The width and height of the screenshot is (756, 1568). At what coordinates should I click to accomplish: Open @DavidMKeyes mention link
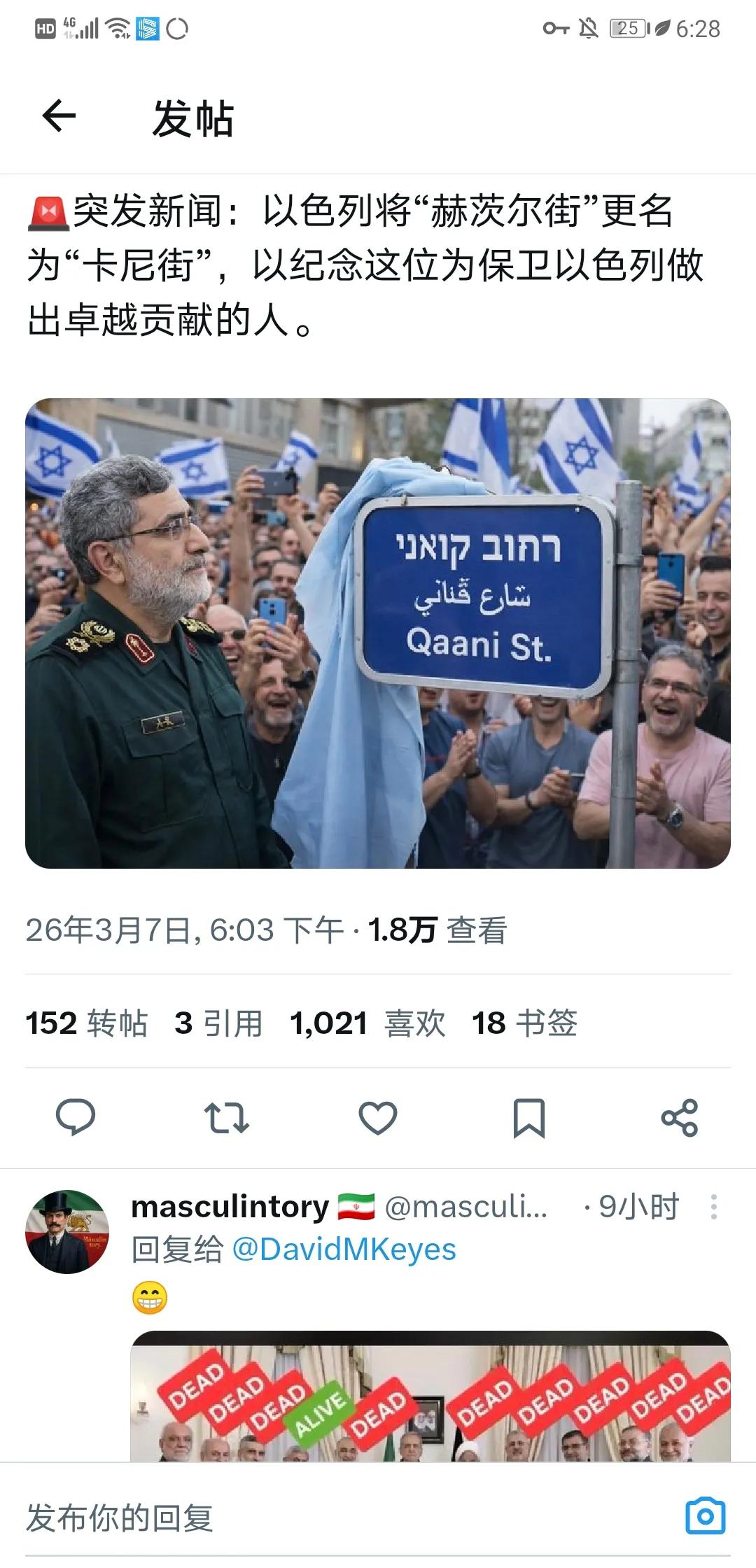(x=344, y=1249)
